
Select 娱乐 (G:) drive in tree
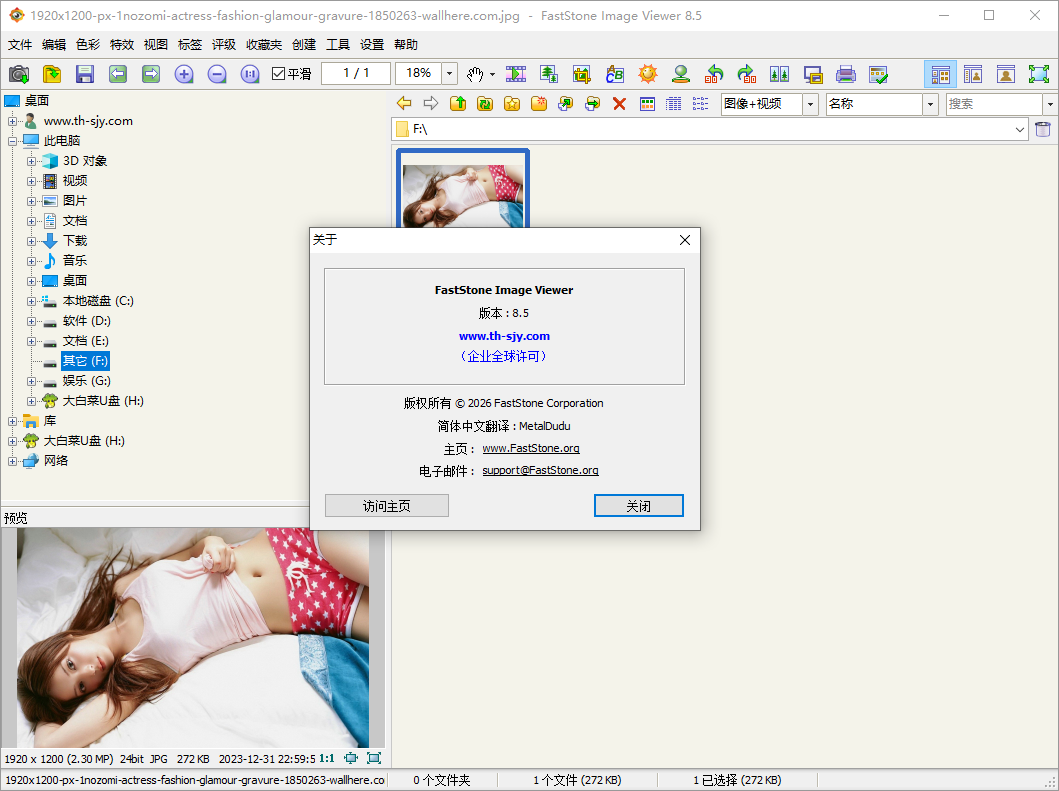[x=86, y=381]
